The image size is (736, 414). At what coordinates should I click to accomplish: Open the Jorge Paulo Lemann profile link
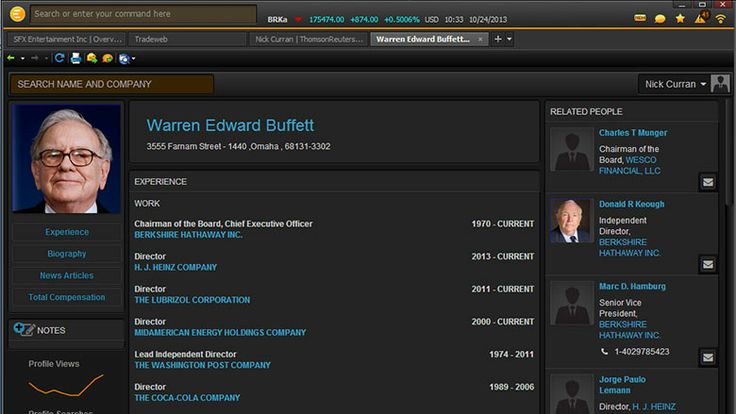[622, 385]
